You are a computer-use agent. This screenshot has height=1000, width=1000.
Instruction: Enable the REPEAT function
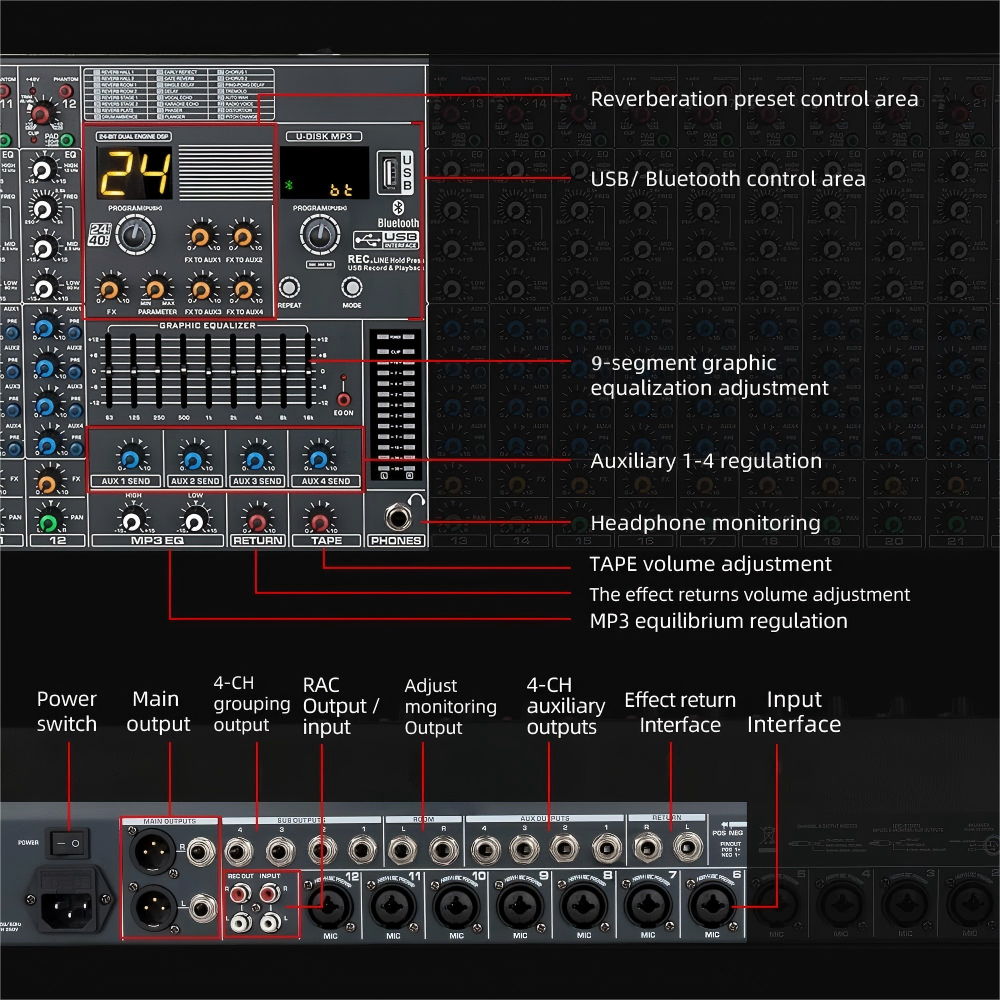(x=291, y=287)
